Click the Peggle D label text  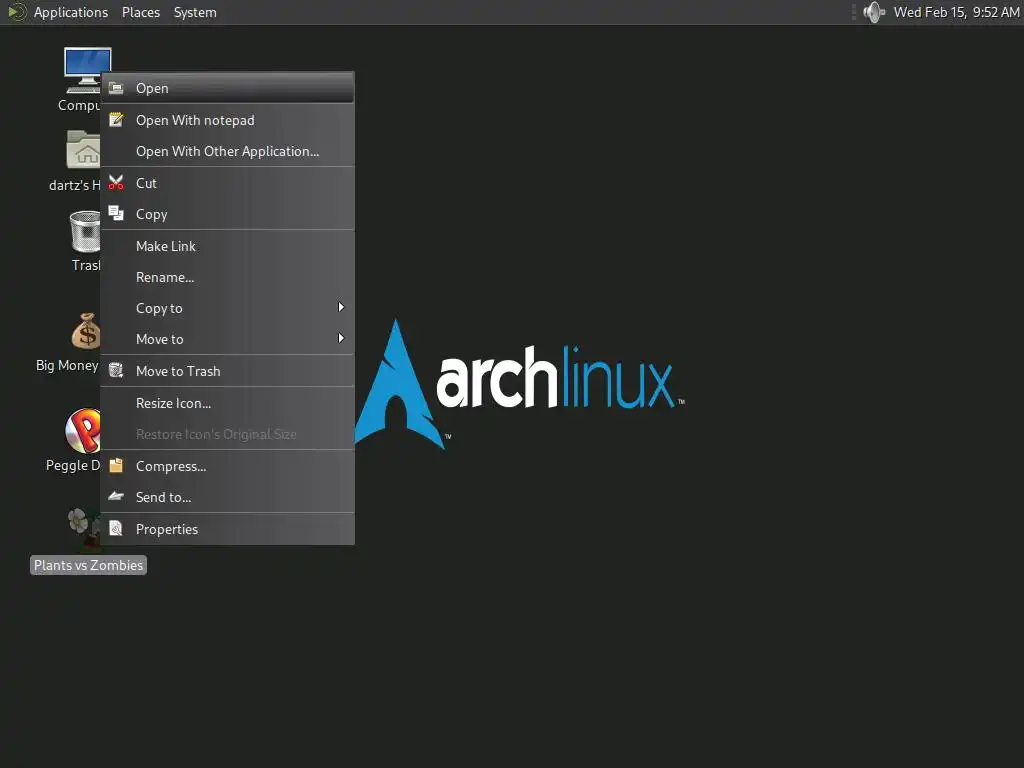(73, 465)
